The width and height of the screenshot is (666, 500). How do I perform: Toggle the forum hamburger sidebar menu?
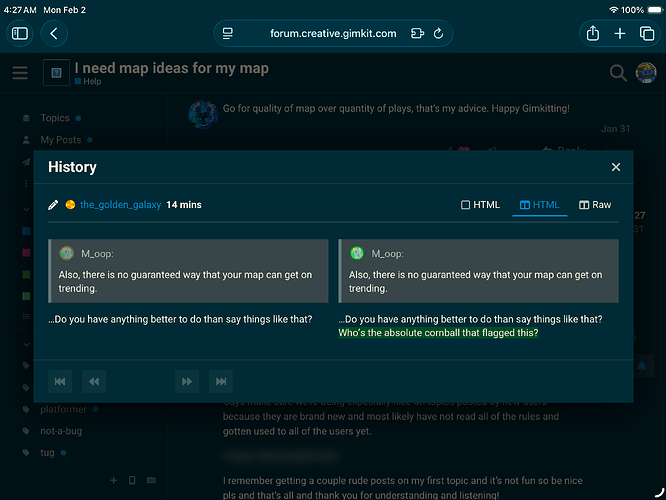click(x=20, y=73)
